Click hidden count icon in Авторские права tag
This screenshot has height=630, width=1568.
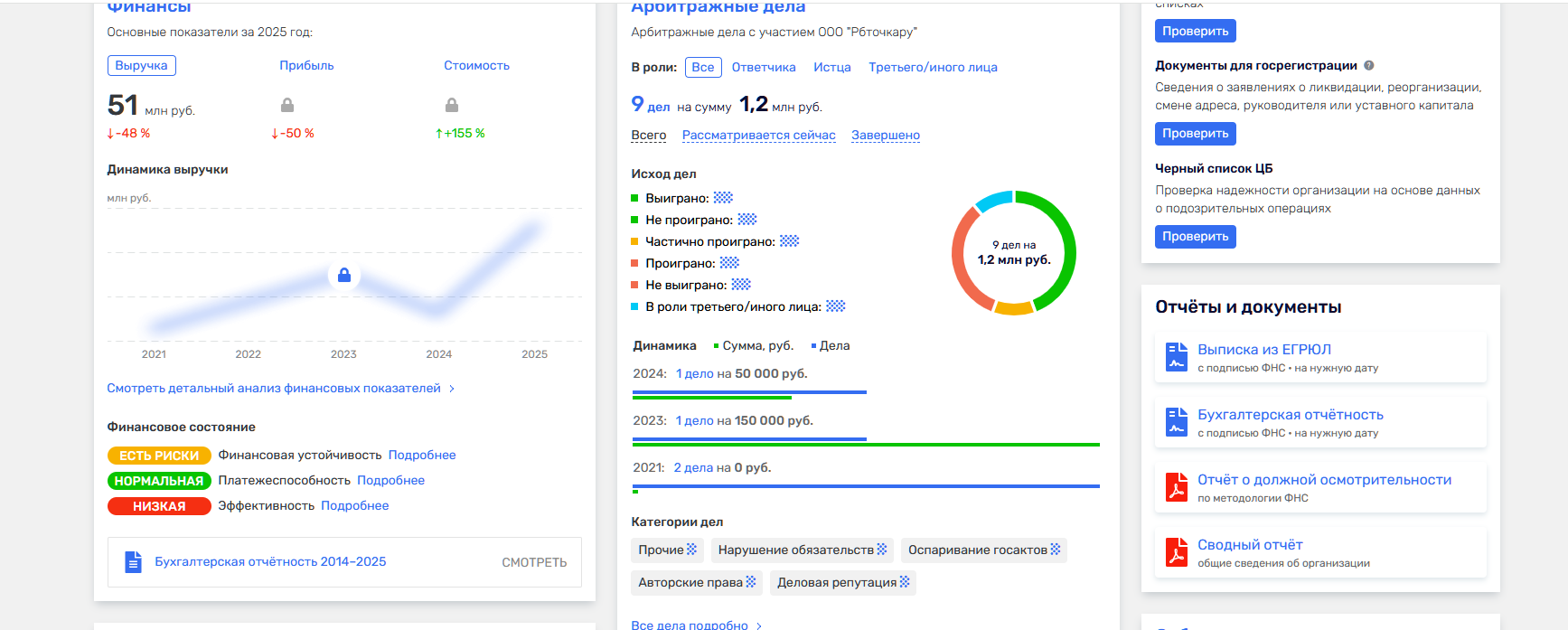750,582
